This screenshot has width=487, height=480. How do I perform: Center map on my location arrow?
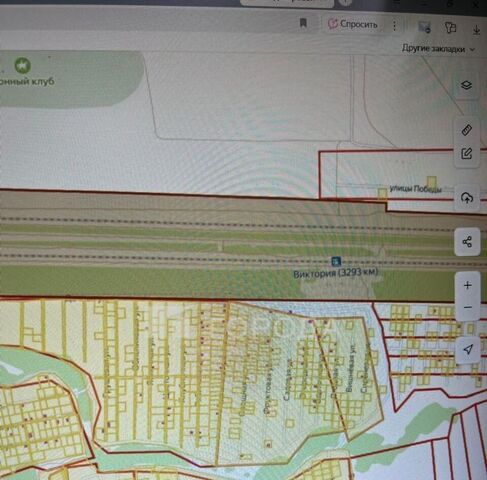468,349
